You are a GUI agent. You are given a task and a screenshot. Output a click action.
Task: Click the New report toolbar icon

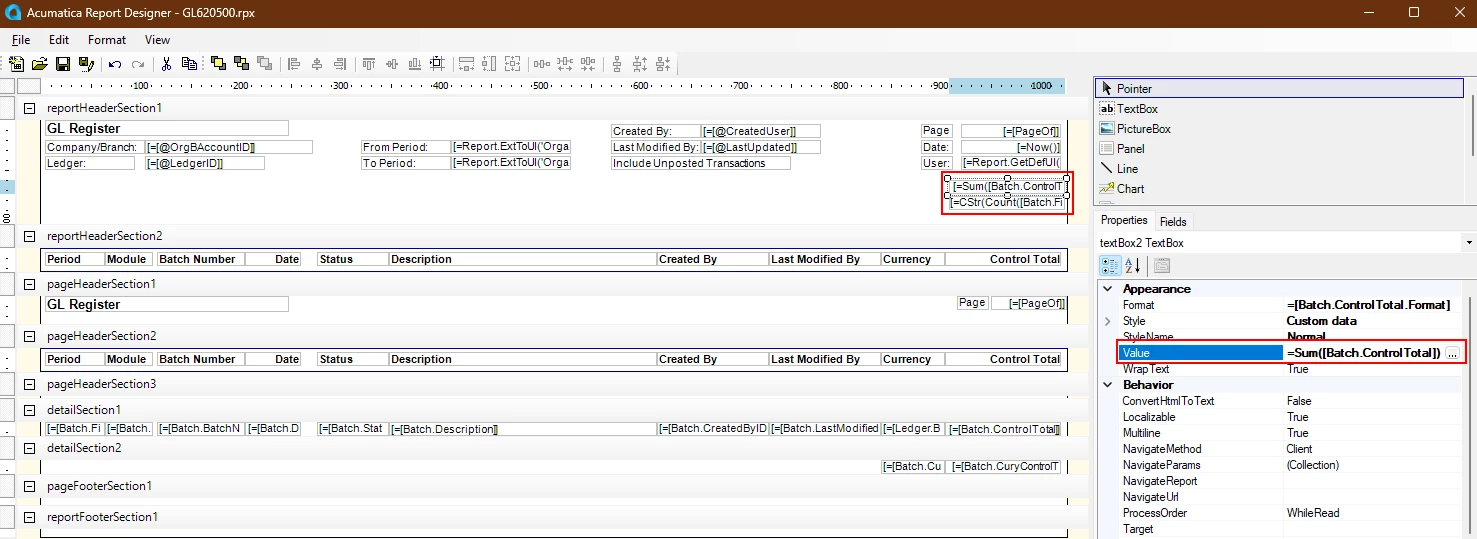pyautogui.click(x=16, y=63)
